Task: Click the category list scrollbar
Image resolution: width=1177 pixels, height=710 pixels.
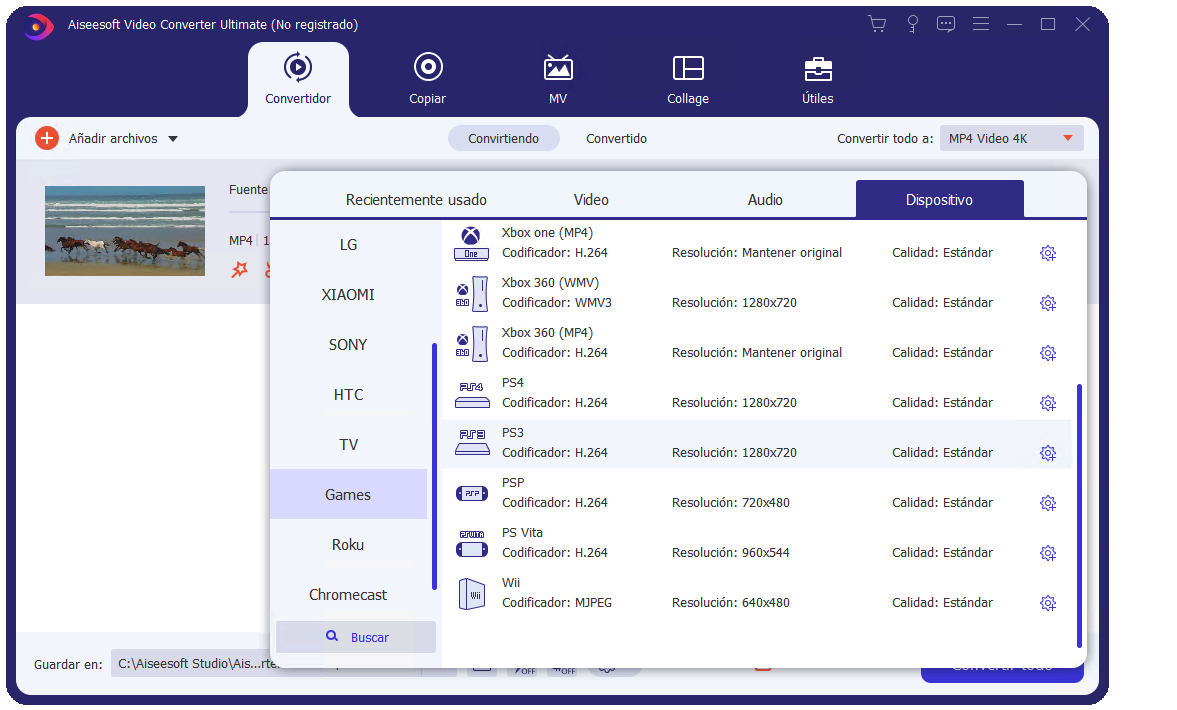Action: [434, 466]
